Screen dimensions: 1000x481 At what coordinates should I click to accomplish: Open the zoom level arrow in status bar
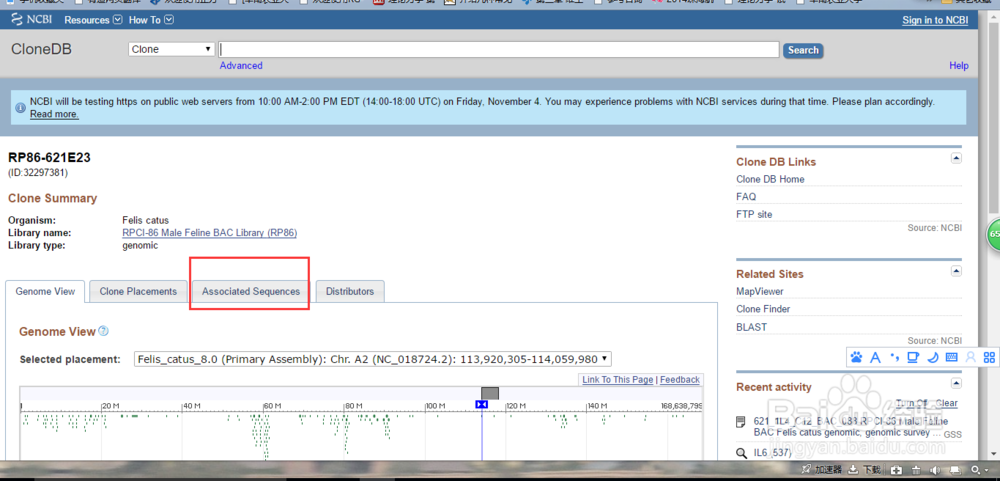(x=985, y=470)
